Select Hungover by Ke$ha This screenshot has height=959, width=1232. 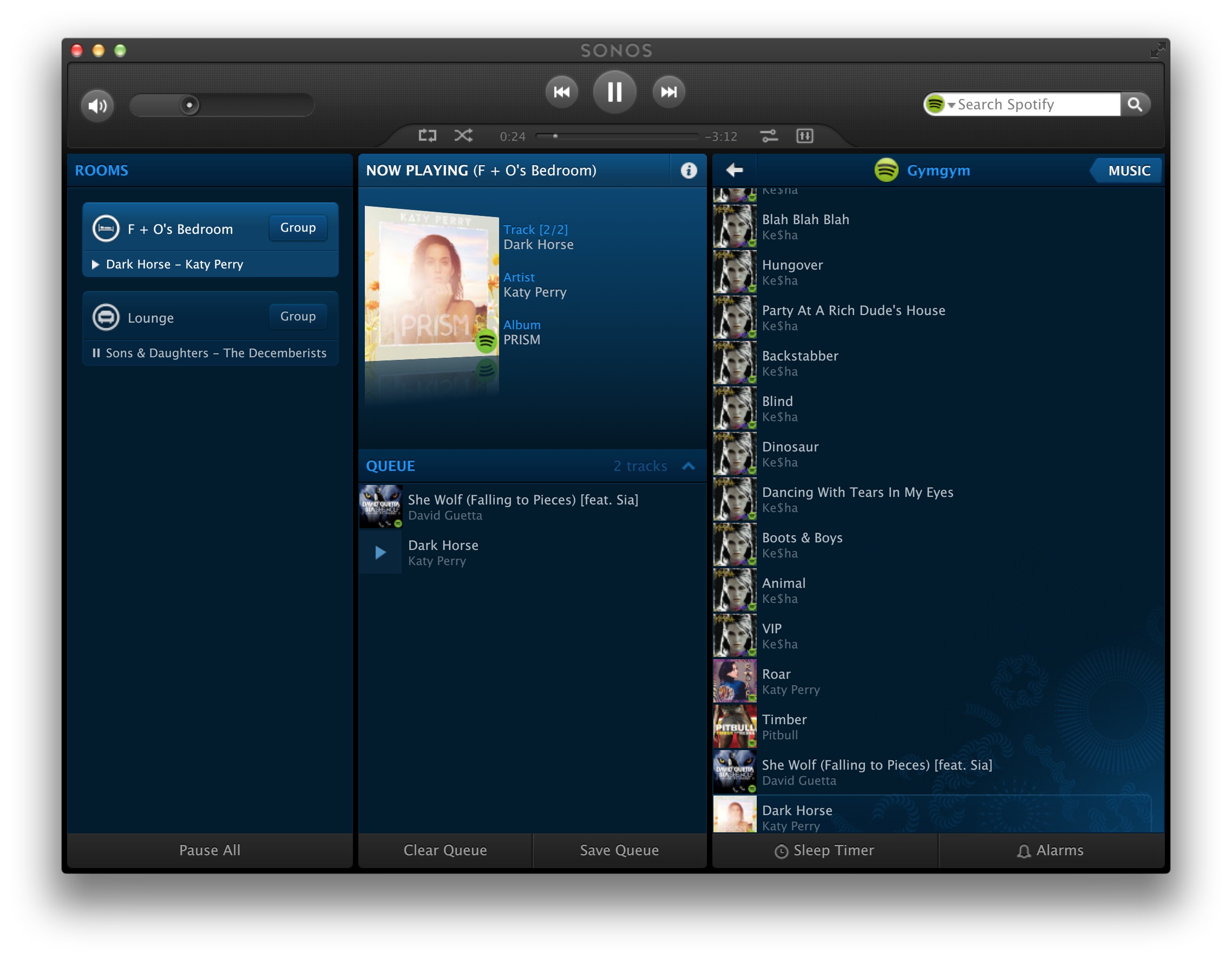pos(938,272)
